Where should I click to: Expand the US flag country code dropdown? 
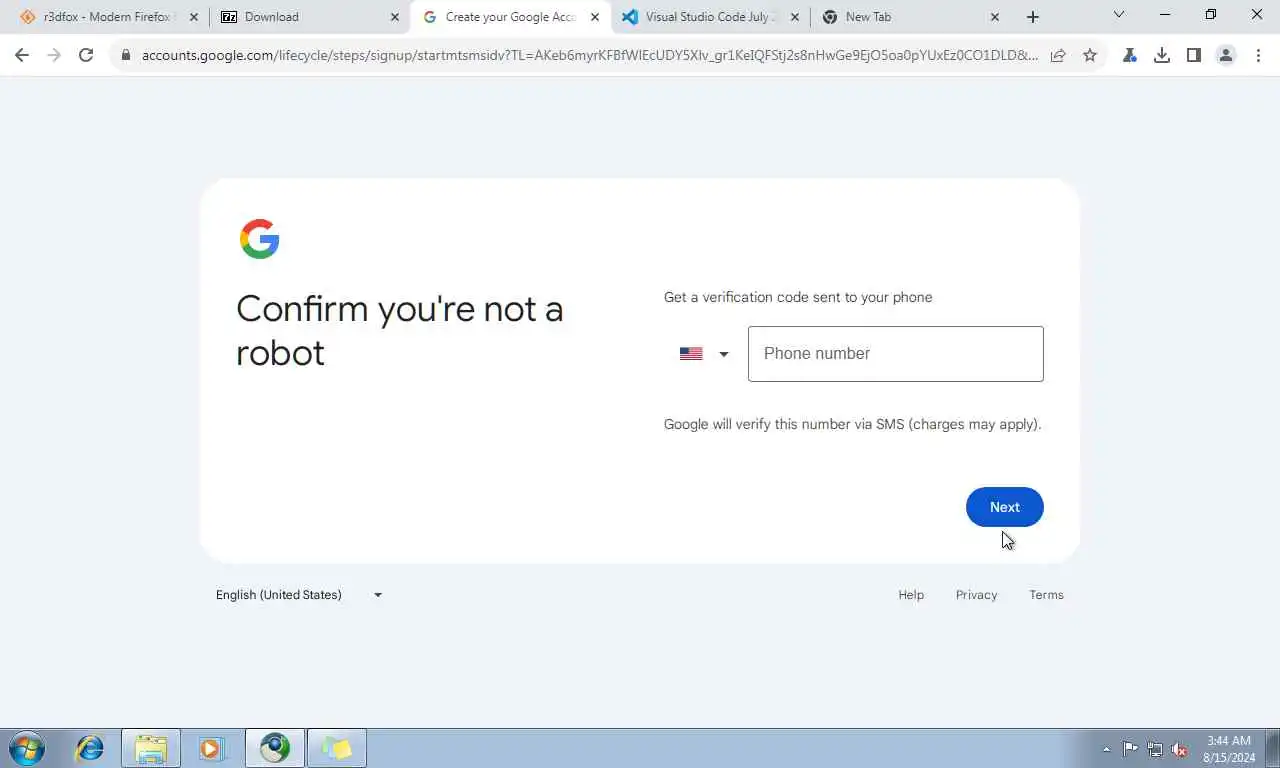(x=704, y=354)
